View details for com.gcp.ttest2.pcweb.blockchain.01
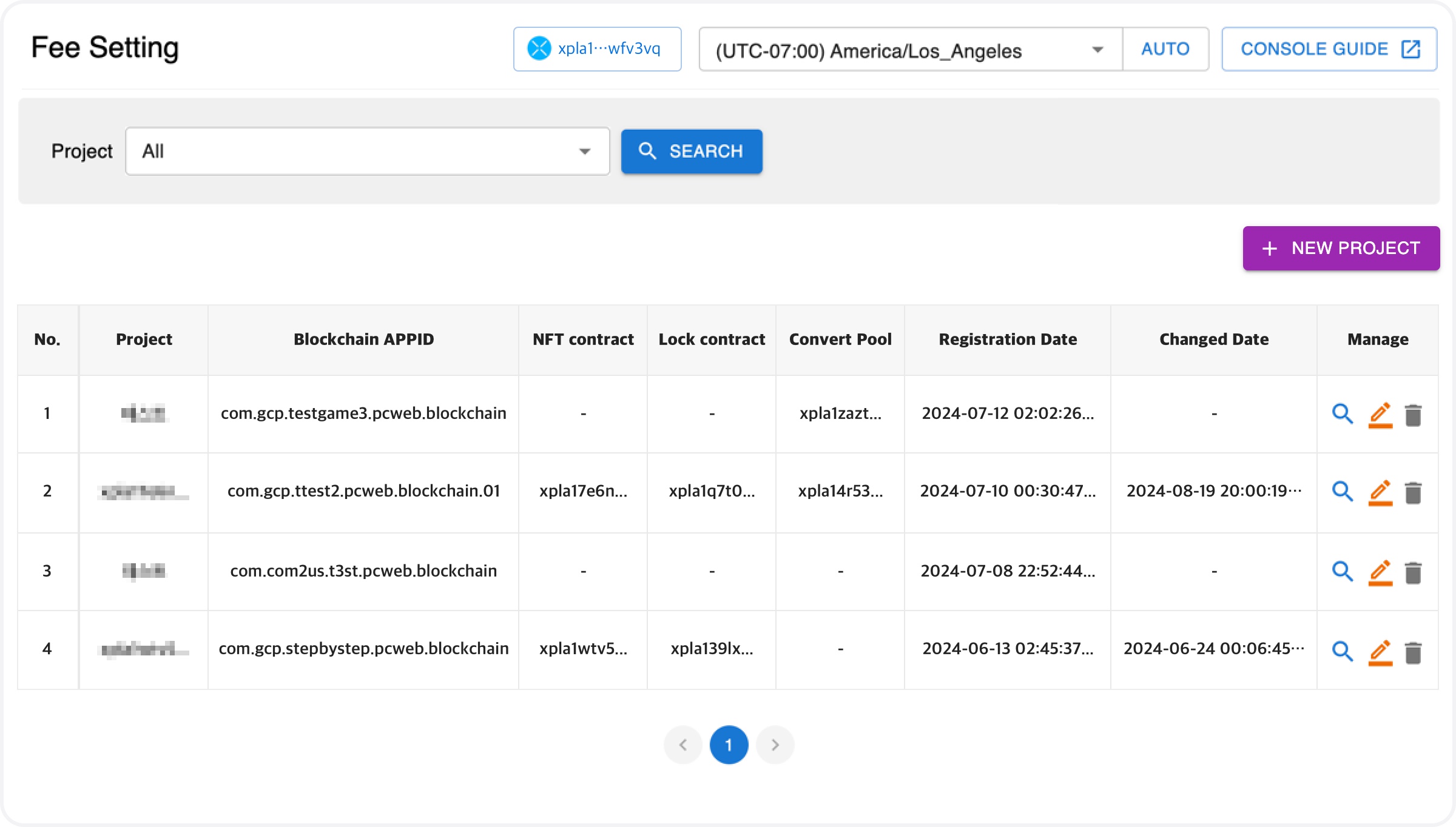The image size is (1456, 827). 1342,492
